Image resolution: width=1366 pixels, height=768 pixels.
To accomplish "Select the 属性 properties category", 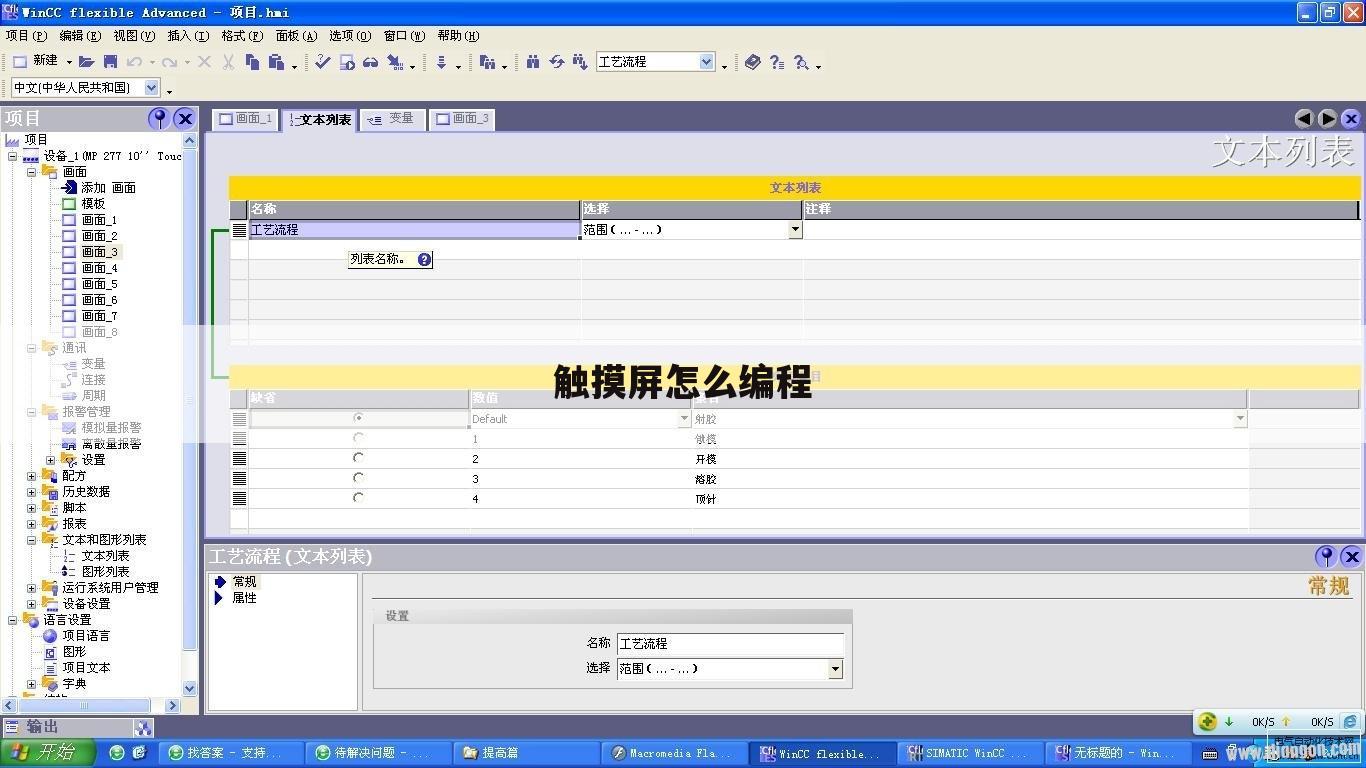I will (x=244, y=598).
